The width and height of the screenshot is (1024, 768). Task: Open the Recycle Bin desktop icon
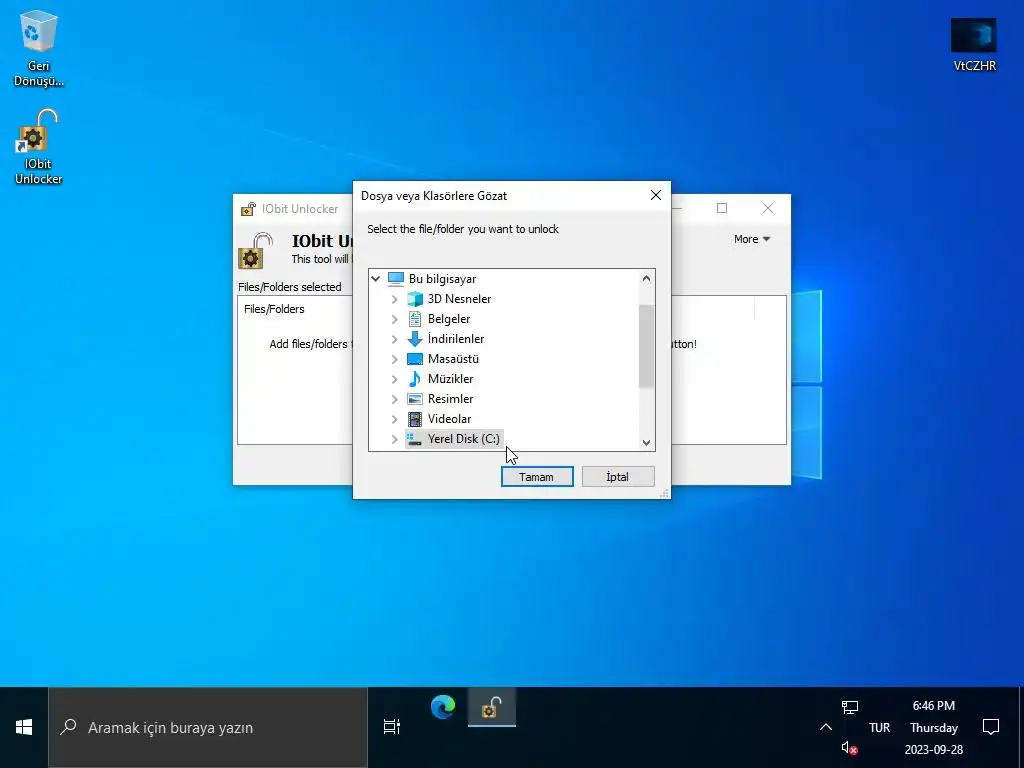pos(39,49)
